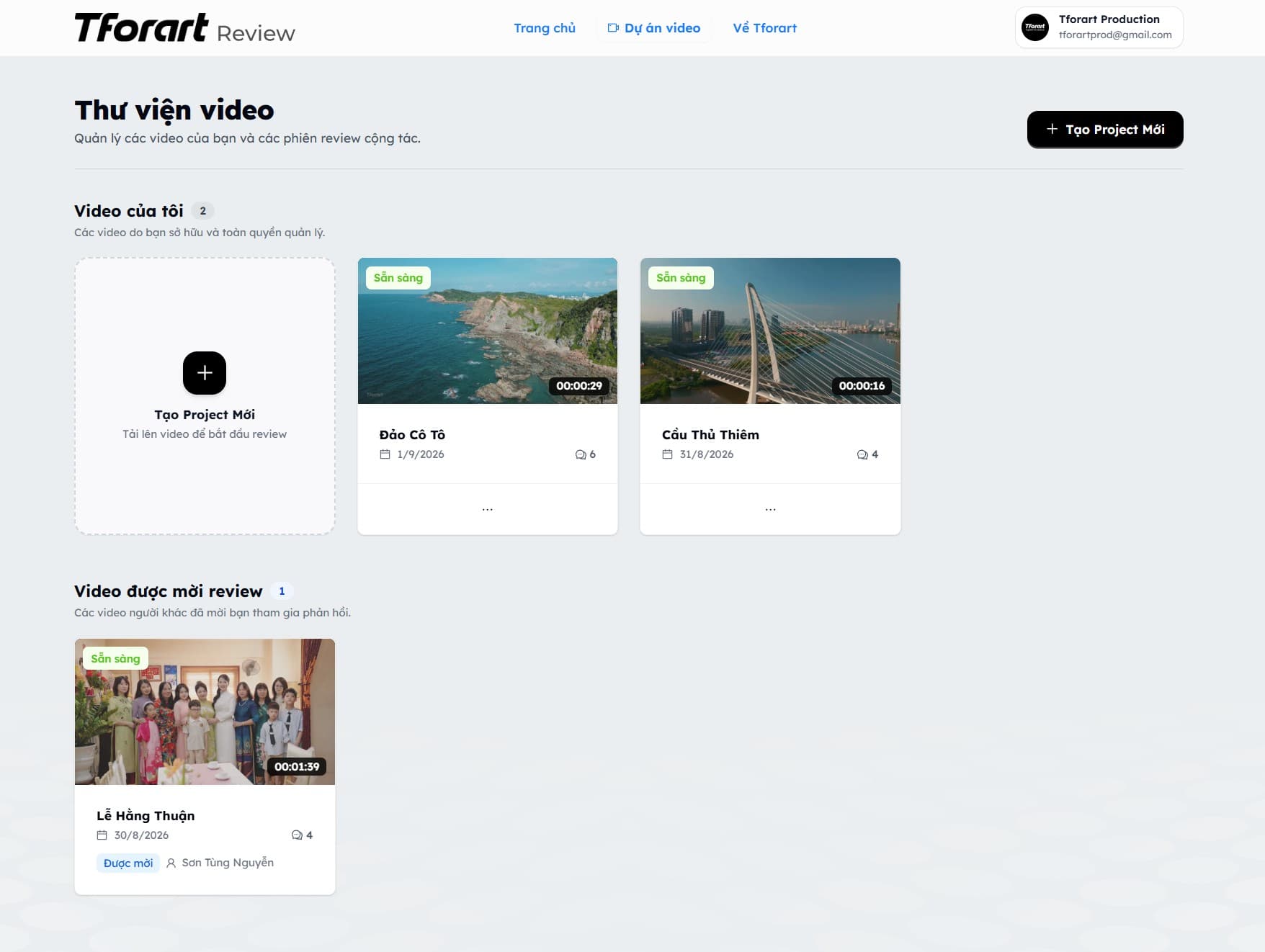Click the count badge beside Video của tôi
This screenshot has height=952, width=1265.
(203, 211)
